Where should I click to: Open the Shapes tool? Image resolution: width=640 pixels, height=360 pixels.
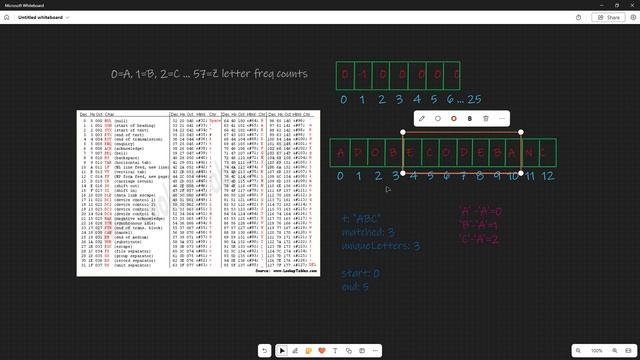click(349, 351)
